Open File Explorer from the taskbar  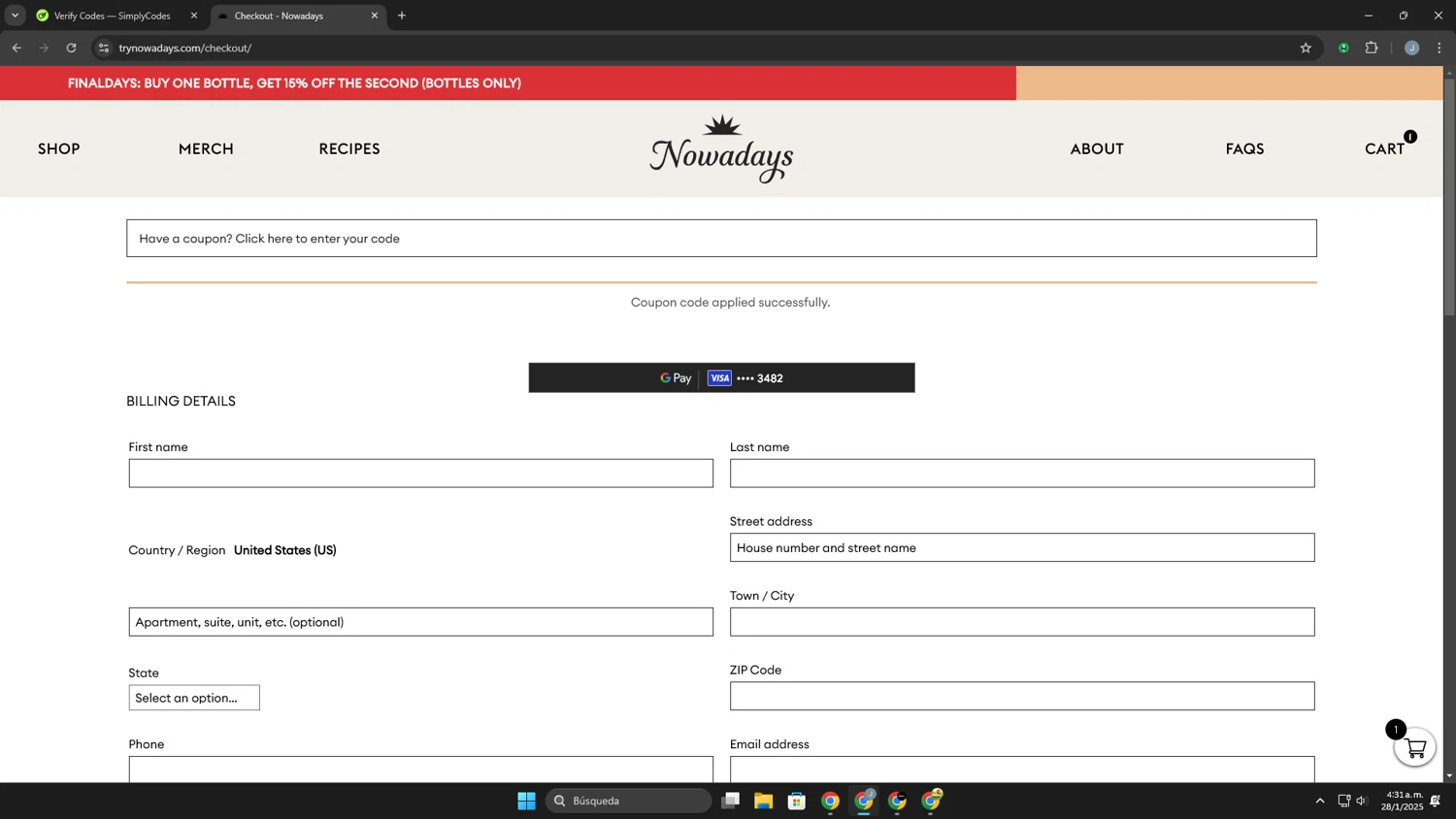[x=763, y=801]
